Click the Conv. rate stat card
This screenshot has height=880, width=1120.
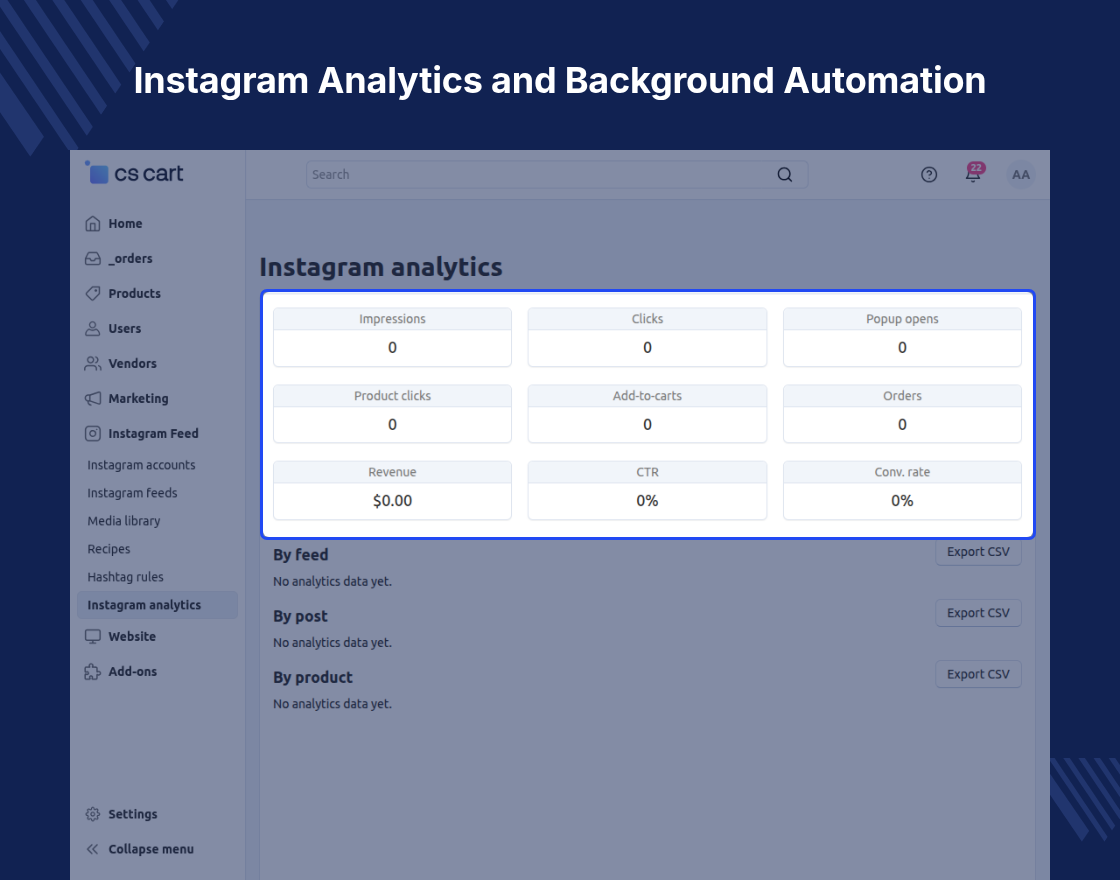pos(902,490)
